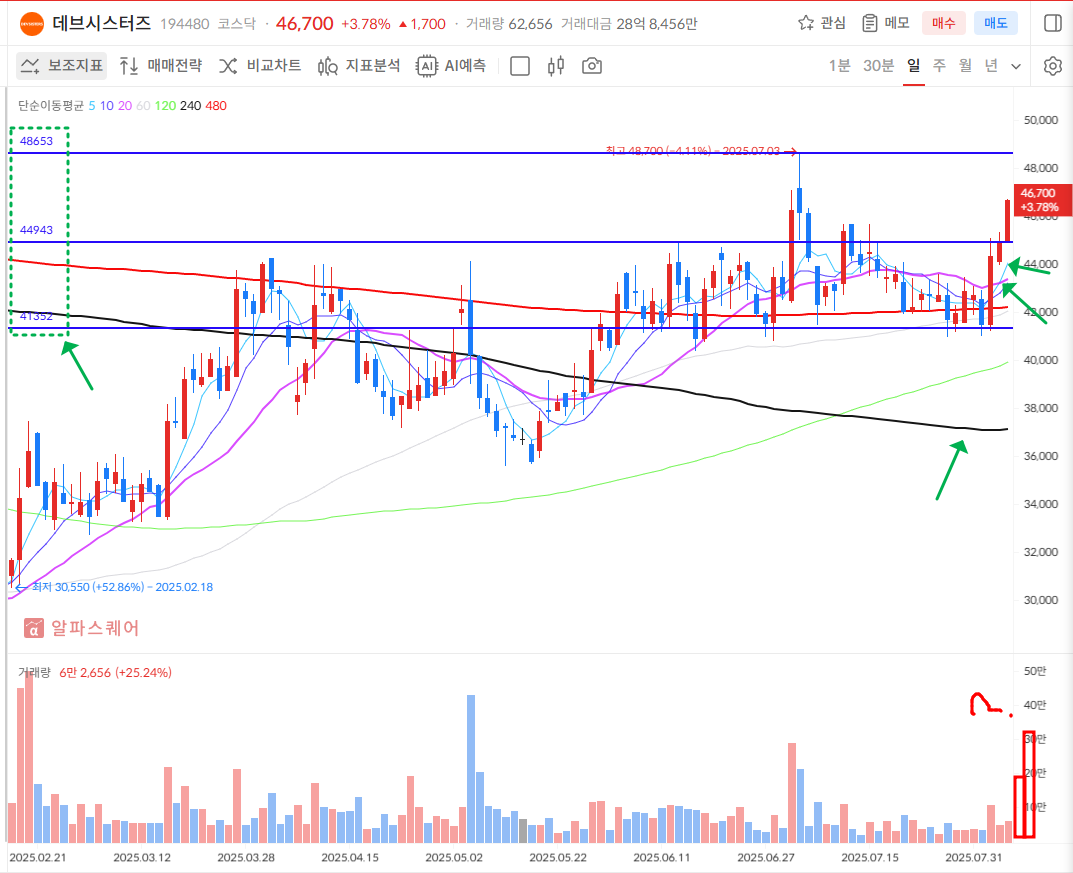Click the 거래량 62,656 header value
The width and height of the screenshot is (1073, 873).
[x=509, y=24]
